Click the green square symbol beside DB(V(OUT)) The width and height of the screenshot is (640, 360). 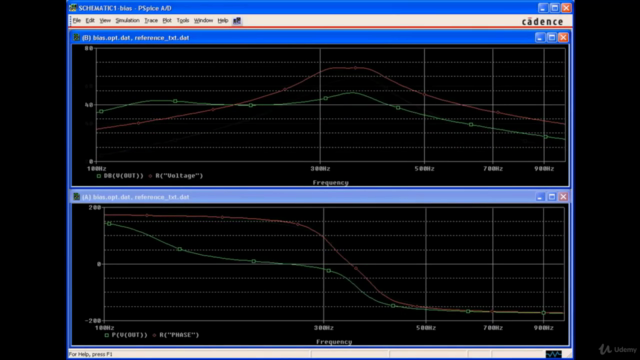pos(99,176)
